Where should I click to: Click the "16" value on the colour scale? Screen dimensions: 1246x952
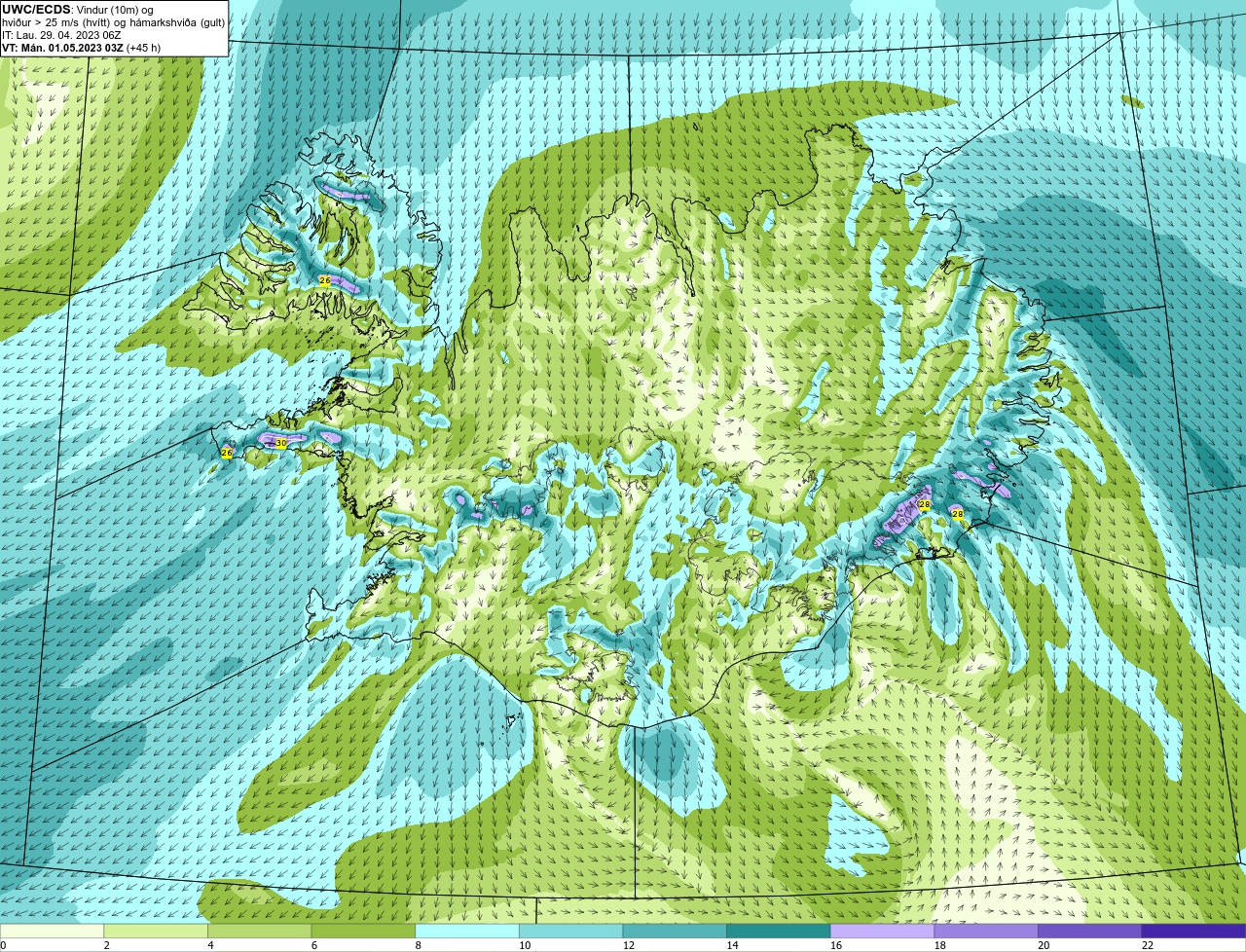(x=836, y=945)
